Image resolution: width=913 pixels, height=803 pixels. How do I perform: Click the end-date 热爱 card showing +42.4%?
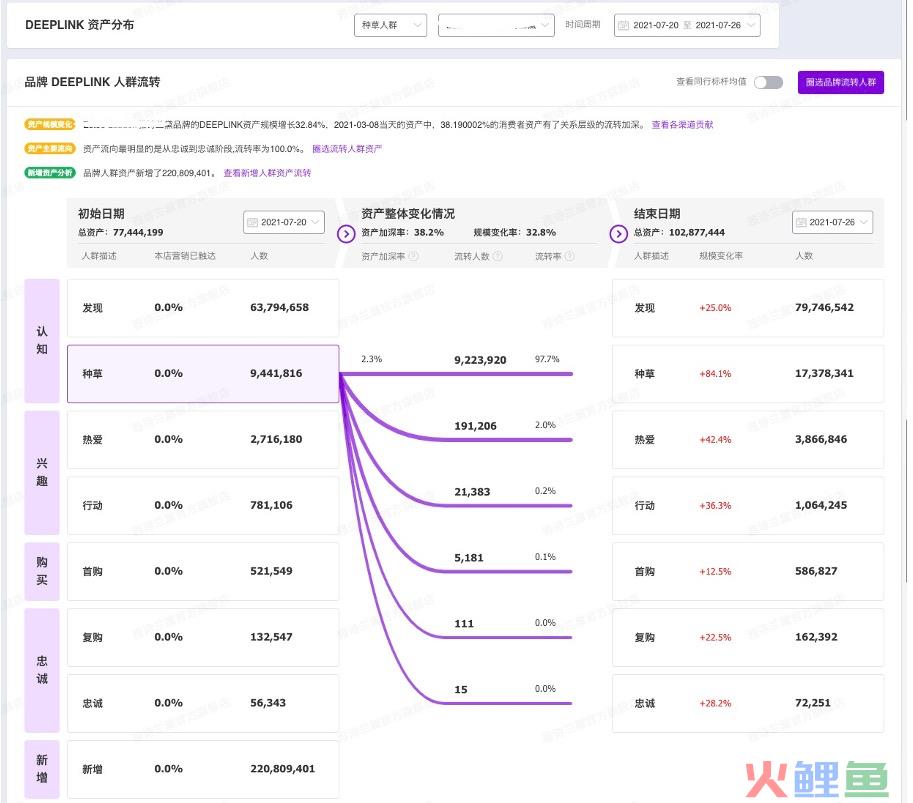coord(748,440)
